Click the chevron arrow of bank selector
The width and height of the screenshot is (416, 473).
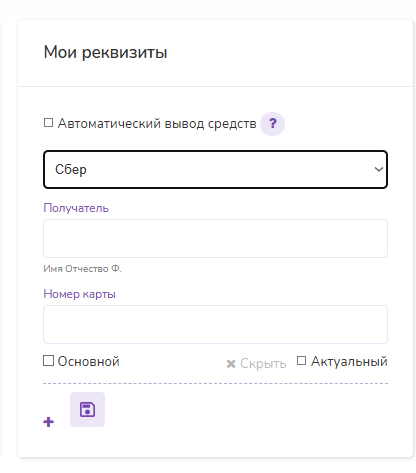(379, 169)
